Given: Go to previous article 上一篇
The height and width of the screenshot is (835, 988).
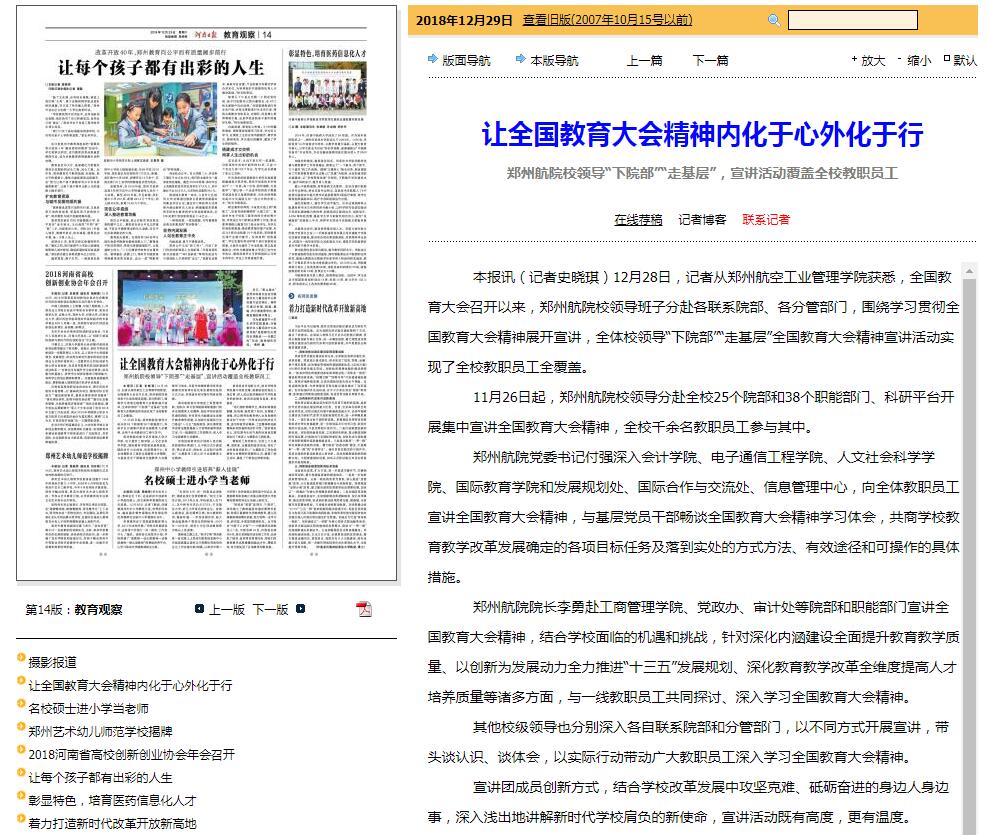Looking at the screenshot, I should coord(644,60).
